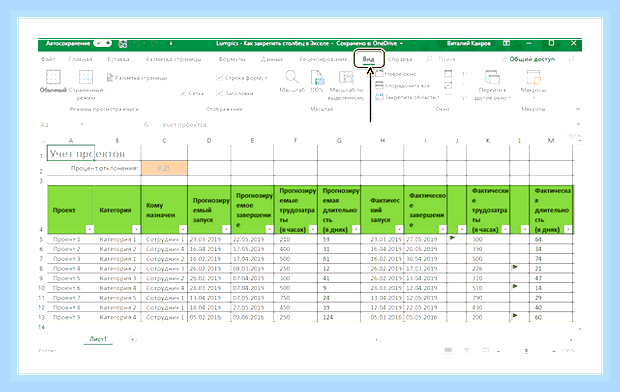
Task: Click the Общий доступ share button
Action: click(x=529, y=59)
